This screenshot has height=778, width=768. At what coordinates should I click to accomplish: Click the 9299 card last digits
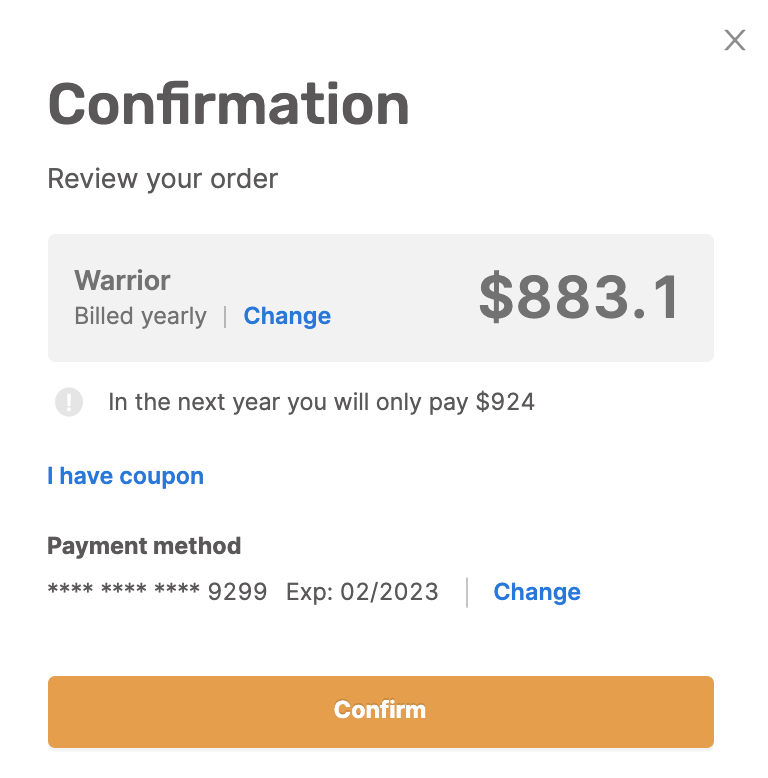point(238,591)
